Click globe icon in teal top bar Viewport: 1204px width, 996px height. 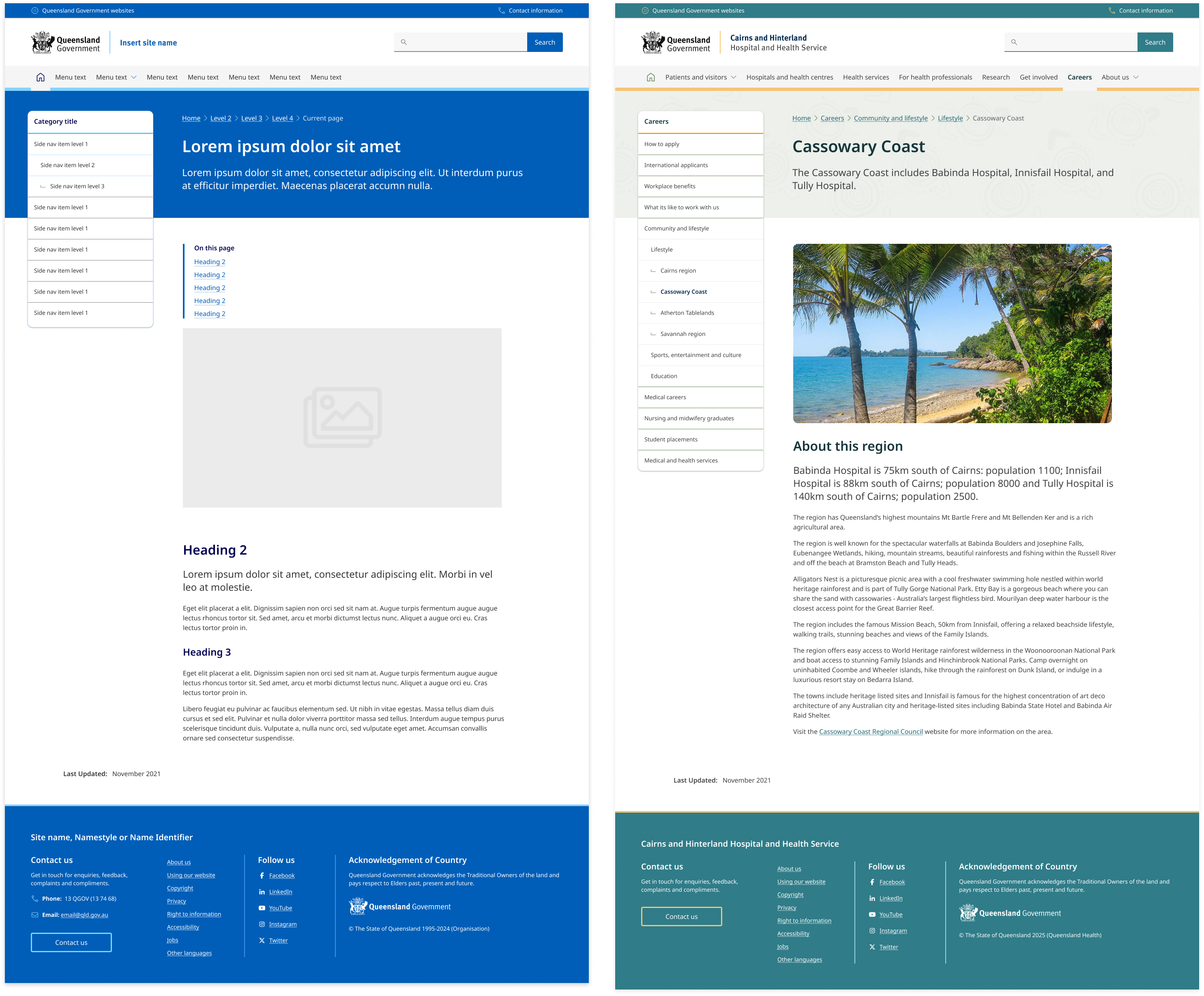coord(645,10)
